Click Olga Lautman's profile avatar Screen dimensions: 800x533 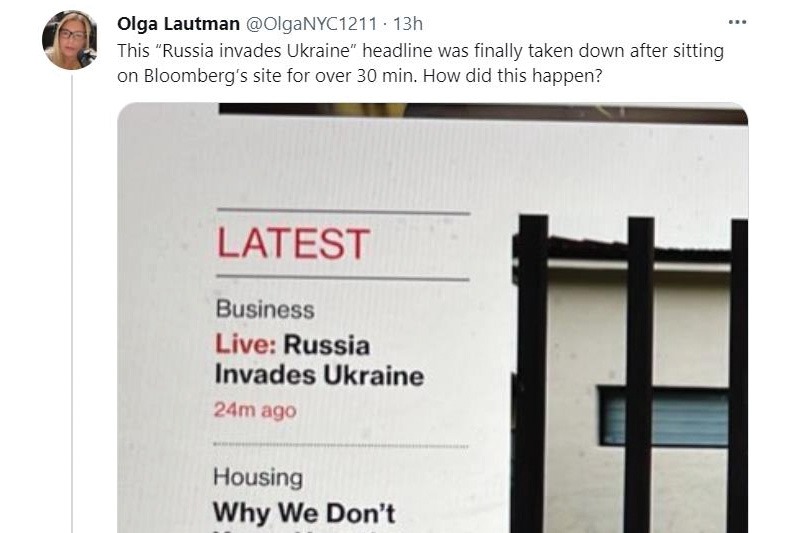click(69, 40)
